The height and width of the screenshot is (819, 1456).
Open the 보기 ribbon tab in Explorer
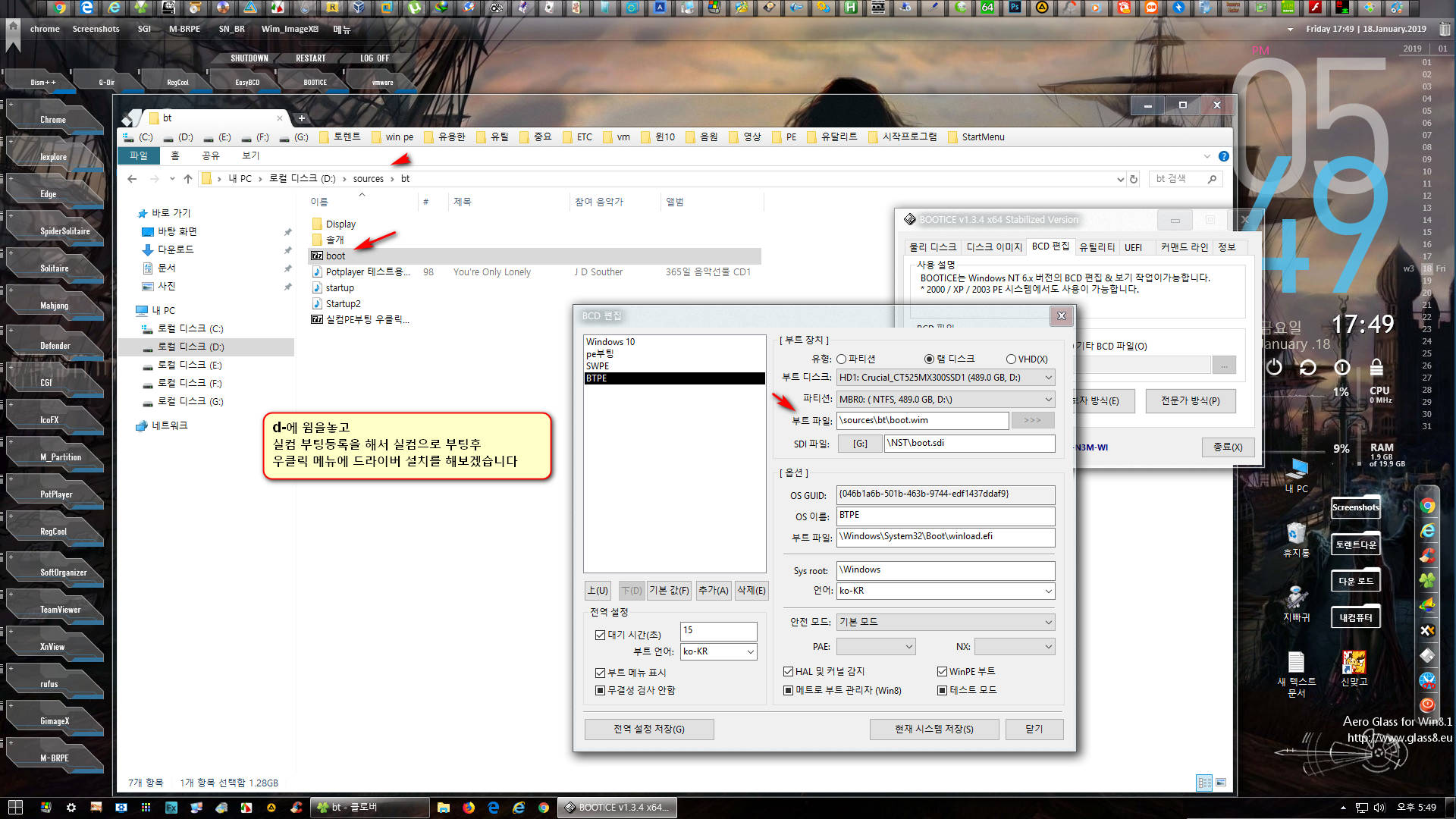pos(250,156)
